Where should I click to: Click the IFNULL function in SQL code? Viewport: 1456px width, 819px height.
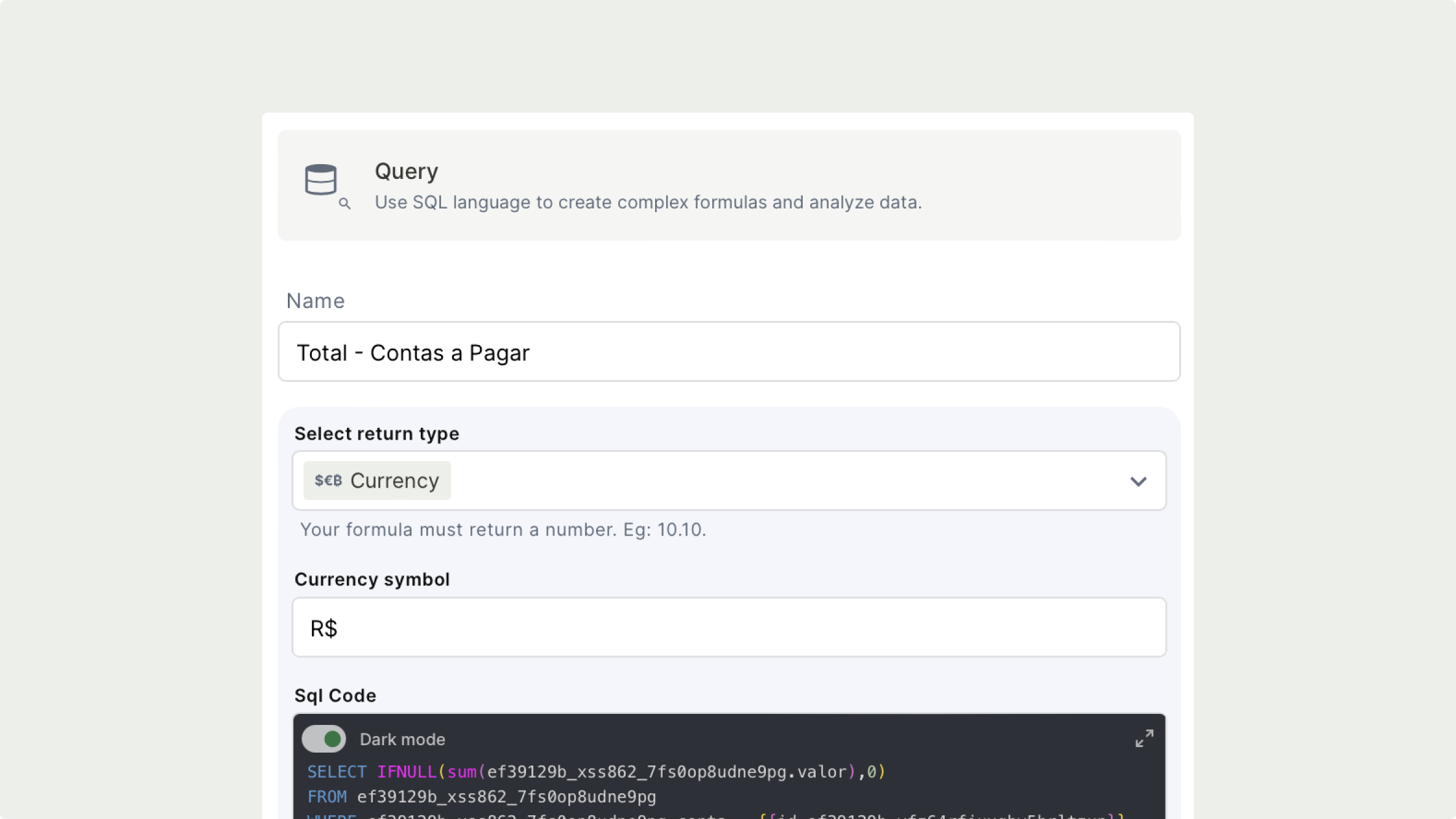pyautogui.click(x=406, y=772)
